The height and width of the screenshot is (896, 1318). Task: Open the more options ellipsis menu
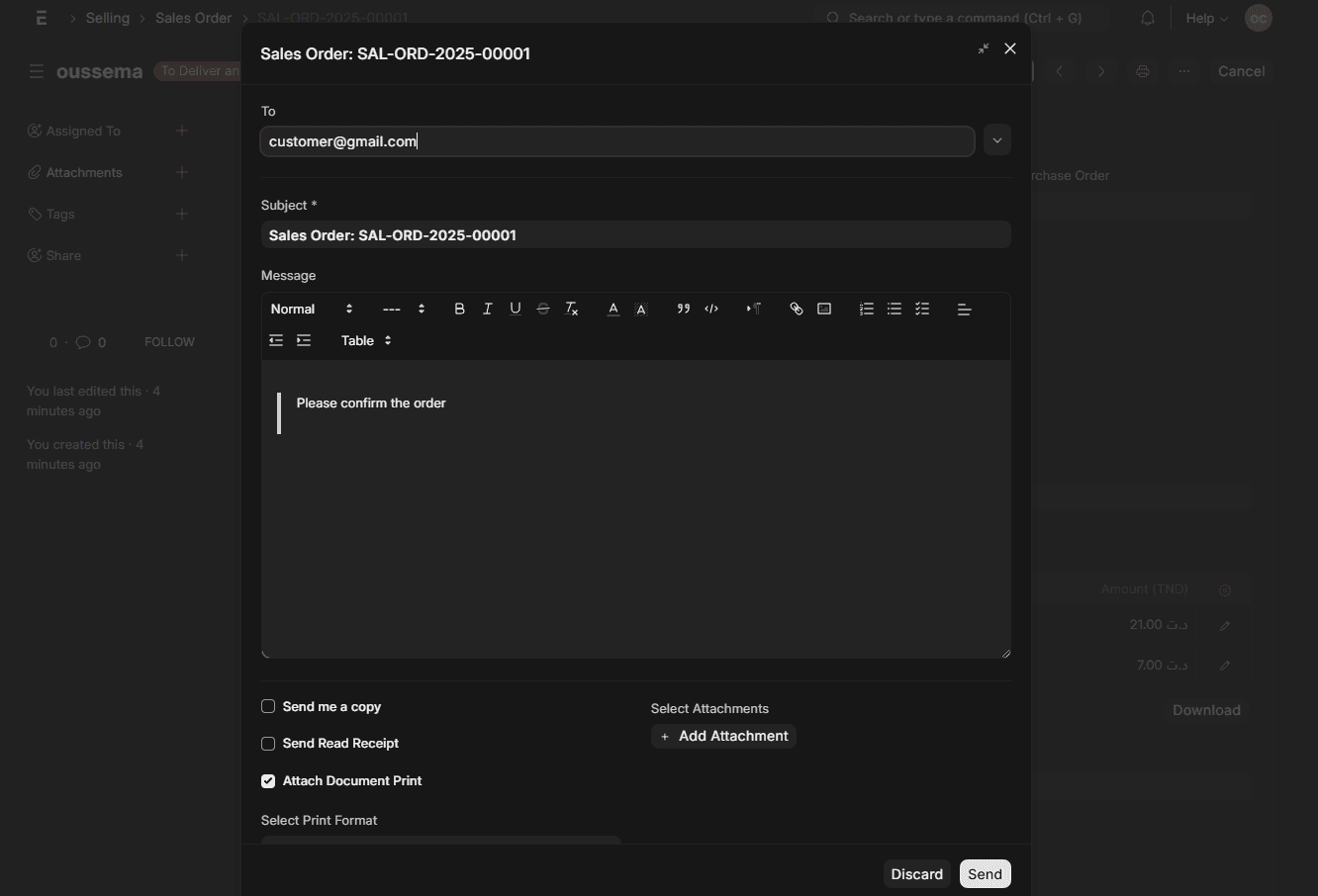1184,71
